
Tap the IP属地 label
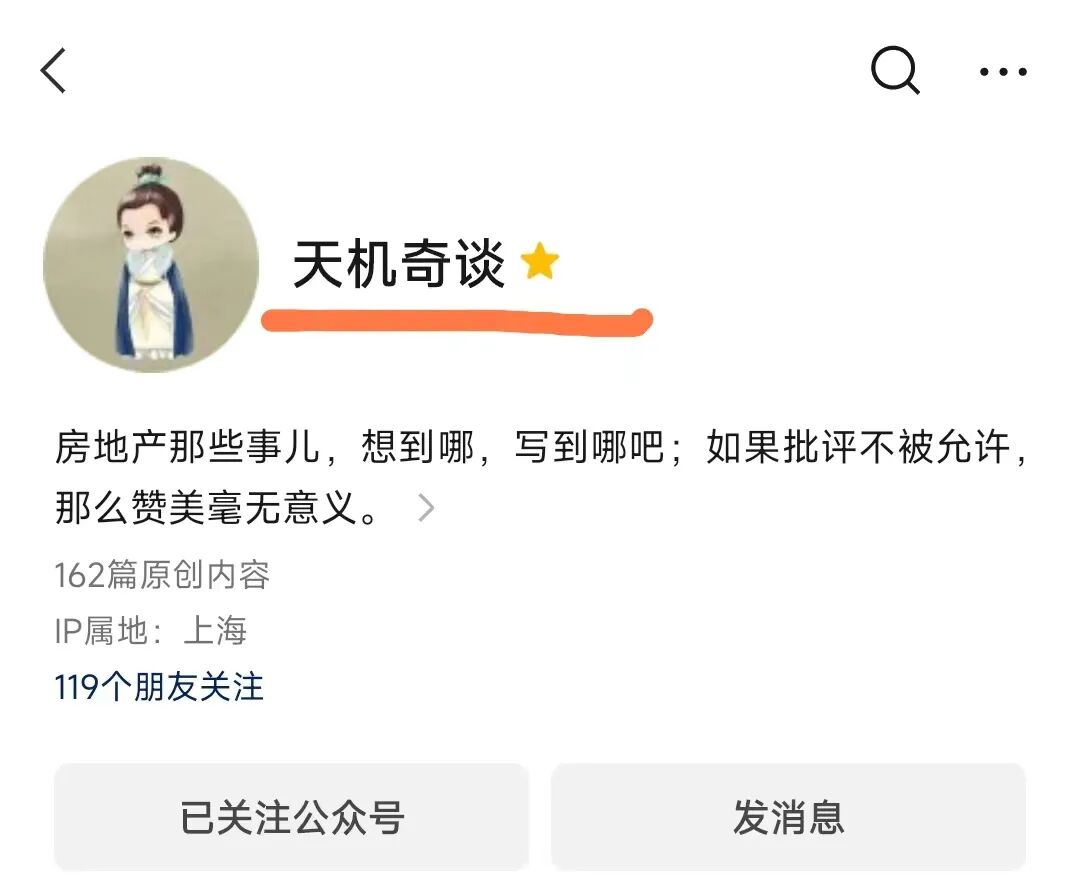click(x=101, y=631)
